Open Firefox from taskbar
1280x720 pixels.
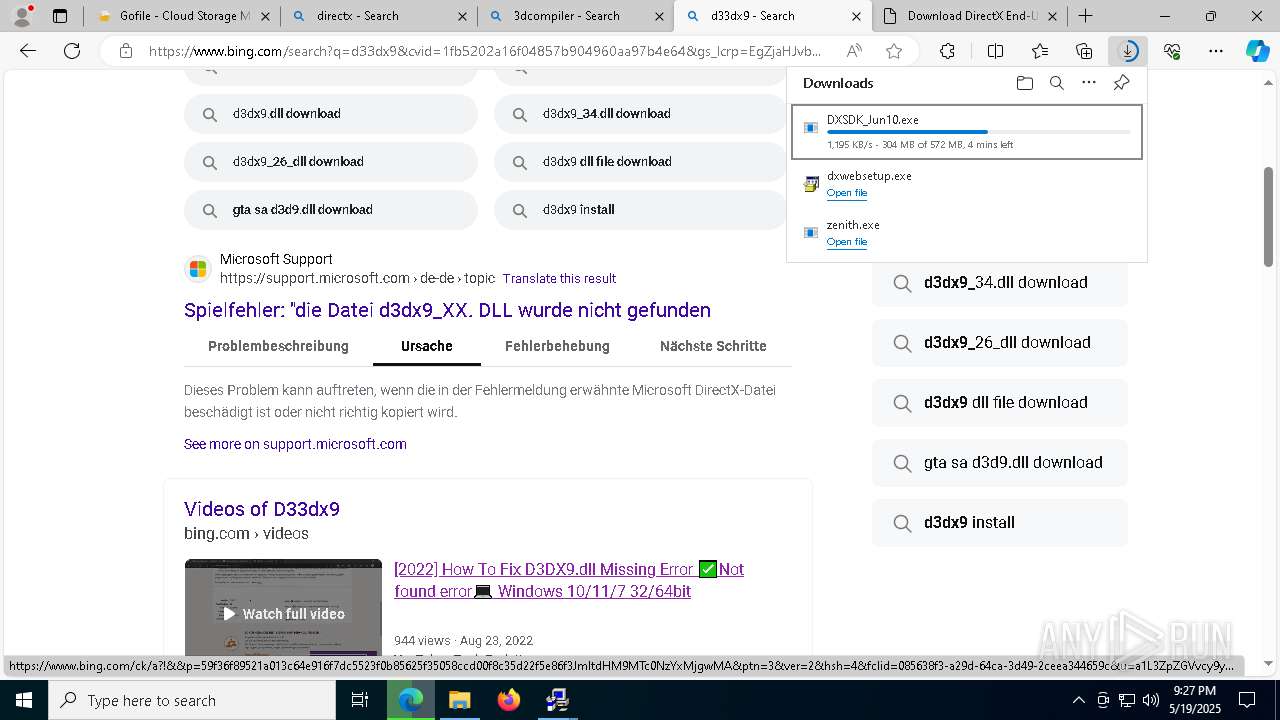point(509,700)
